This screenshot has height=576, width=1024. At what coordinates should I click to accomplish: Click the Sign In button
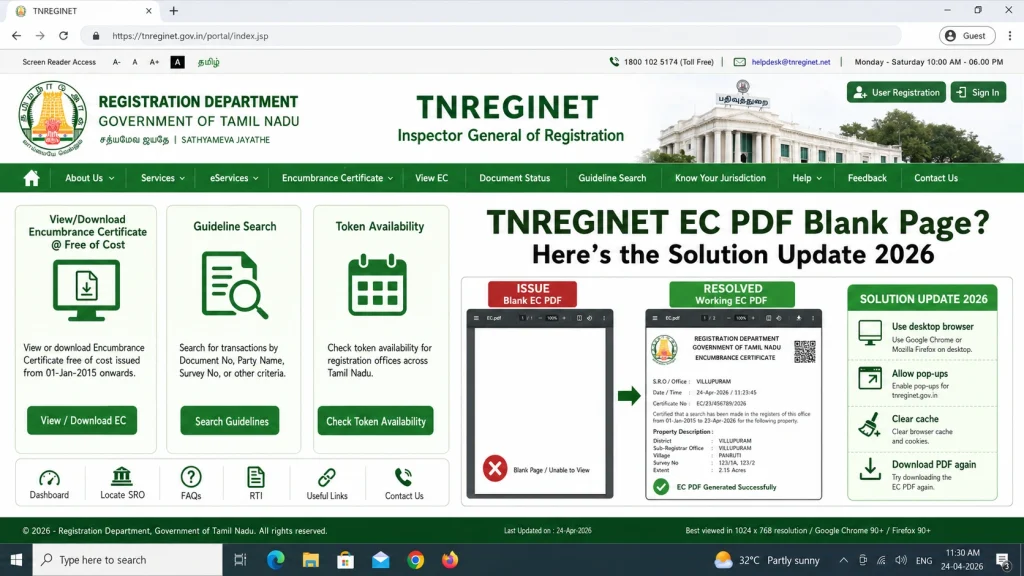click(978, 92)
